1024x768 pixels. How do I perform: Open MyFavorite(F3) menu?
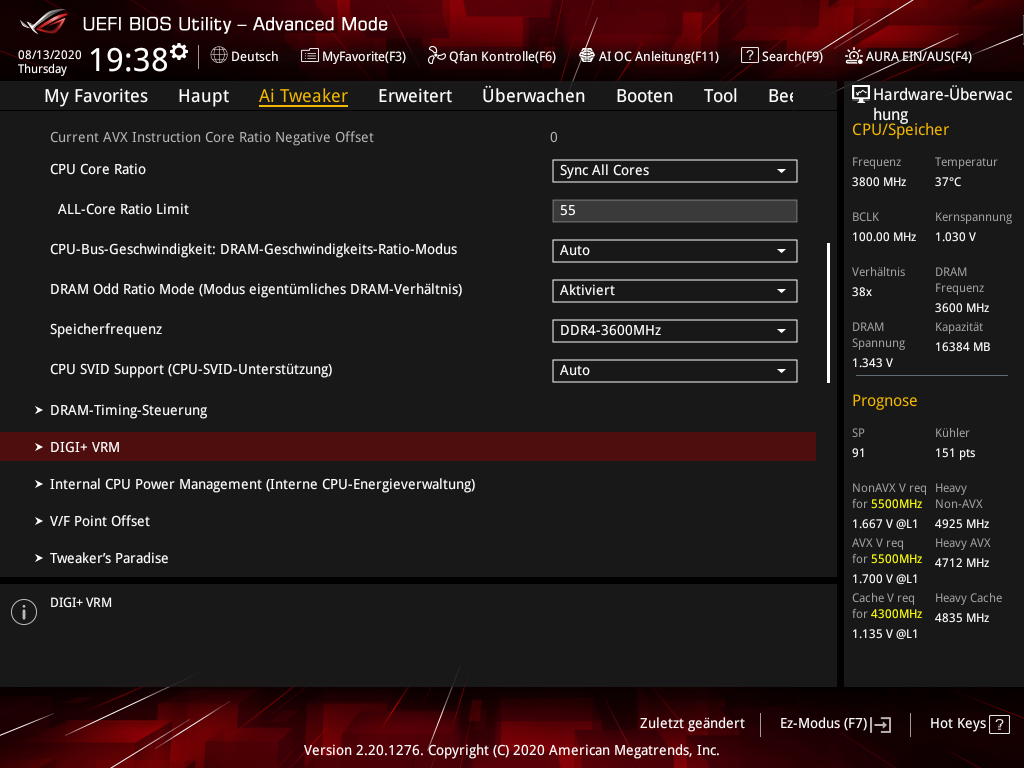353,56
